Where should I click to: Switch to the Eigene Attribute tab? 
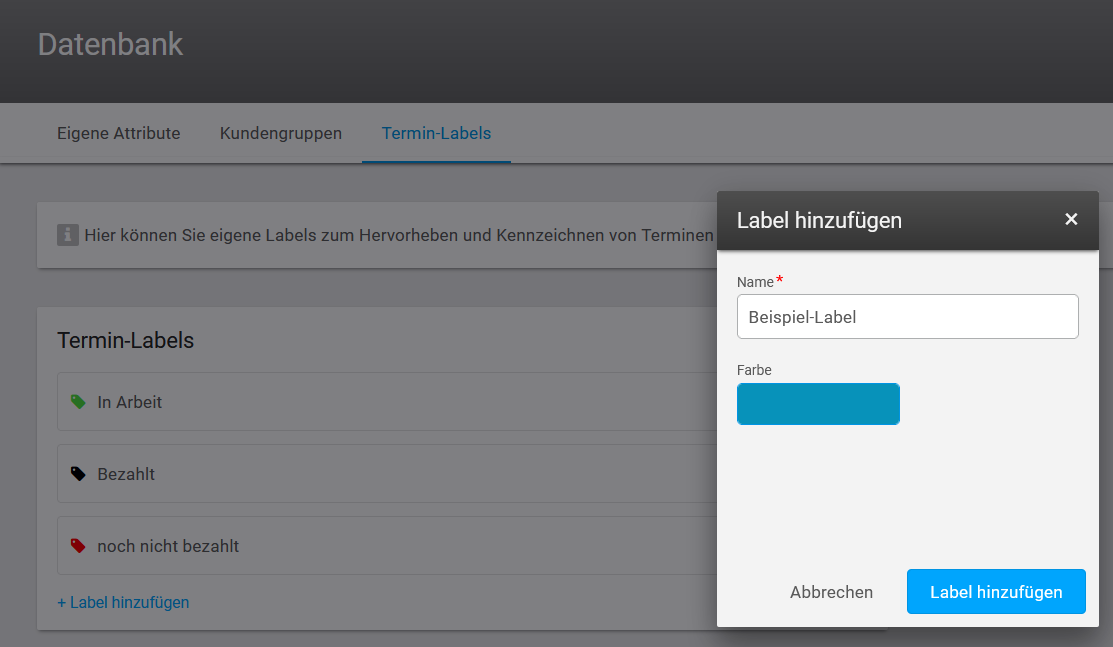point(118,133)
